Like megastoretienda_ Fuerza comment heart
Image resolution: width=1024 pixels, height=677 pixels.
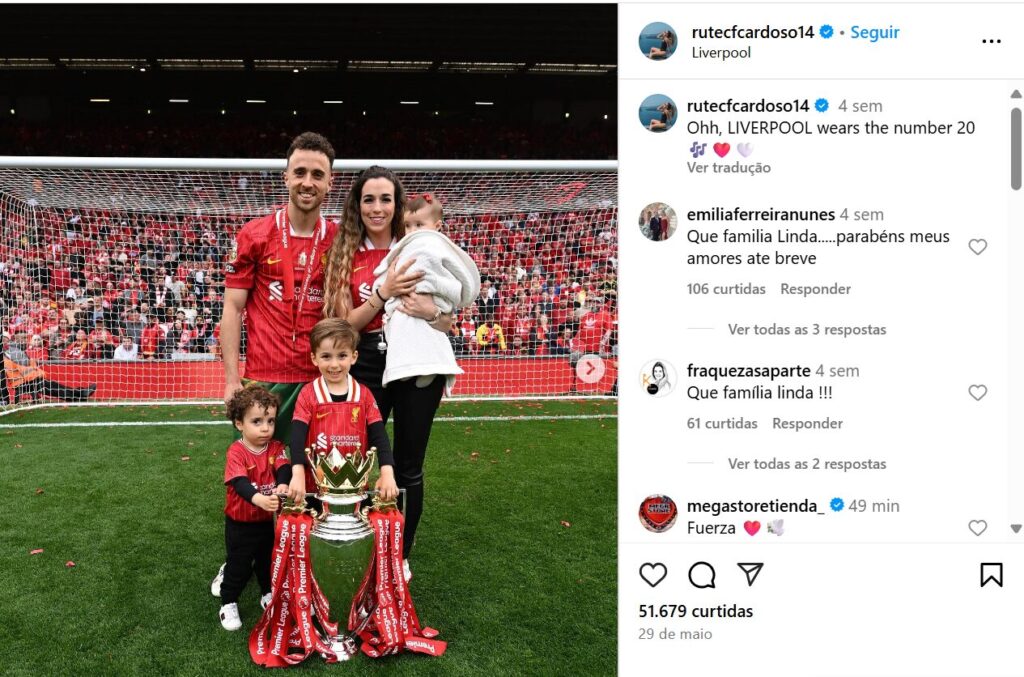(977, 527)
